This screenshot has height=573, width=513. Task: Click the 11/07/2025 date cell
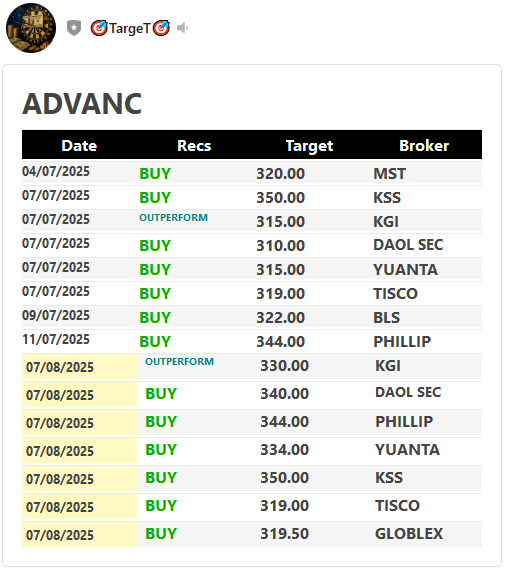56,339
